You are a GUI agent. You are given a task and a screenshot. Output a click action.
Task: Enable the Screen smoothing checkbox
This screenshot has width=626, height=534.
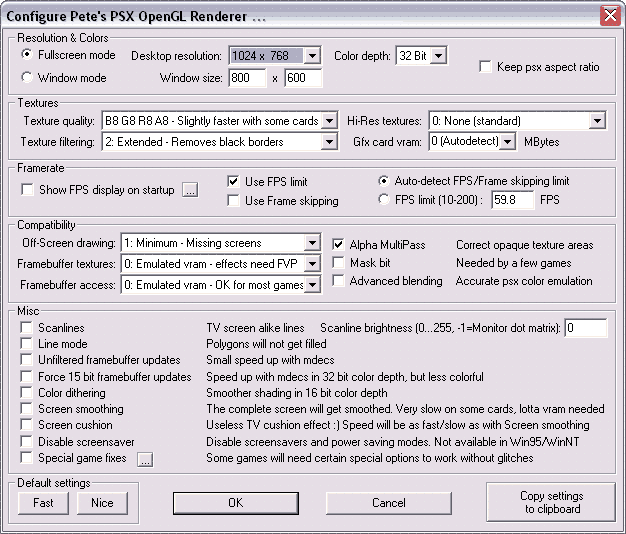pyautogui.click(x=26, y=408)
